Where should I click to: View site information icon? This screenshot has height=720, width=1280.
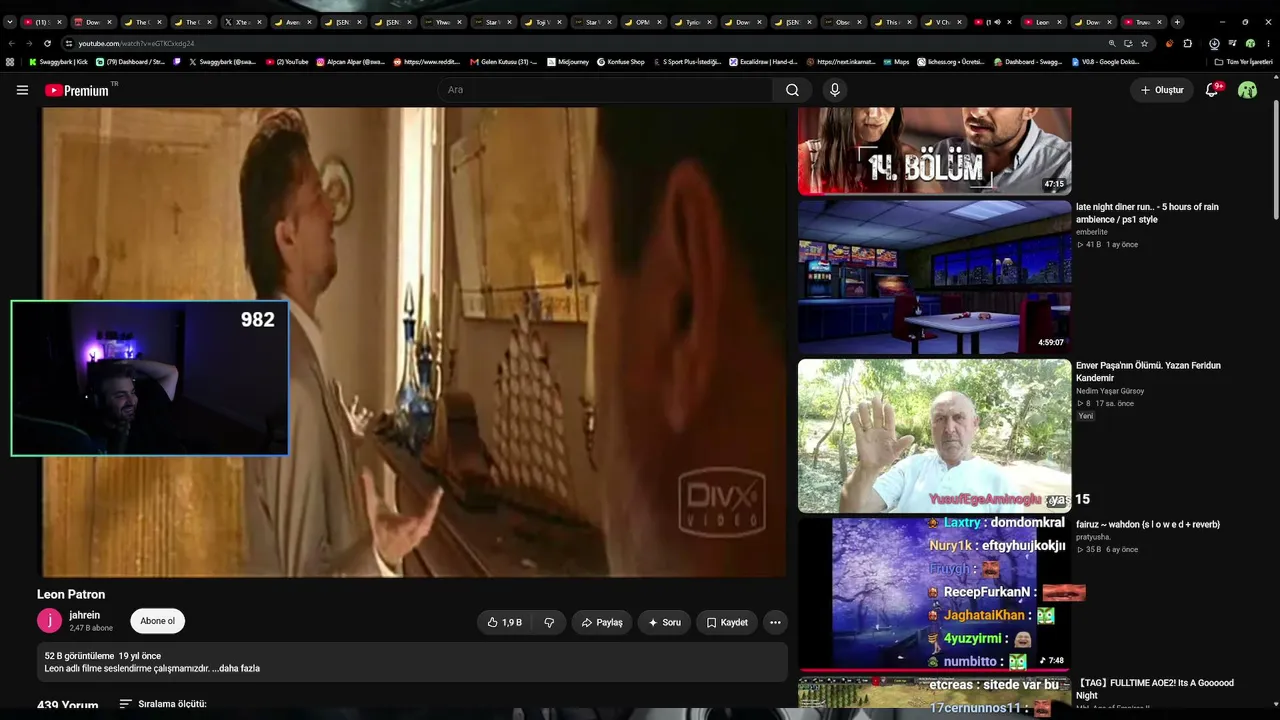click(69, 43)
